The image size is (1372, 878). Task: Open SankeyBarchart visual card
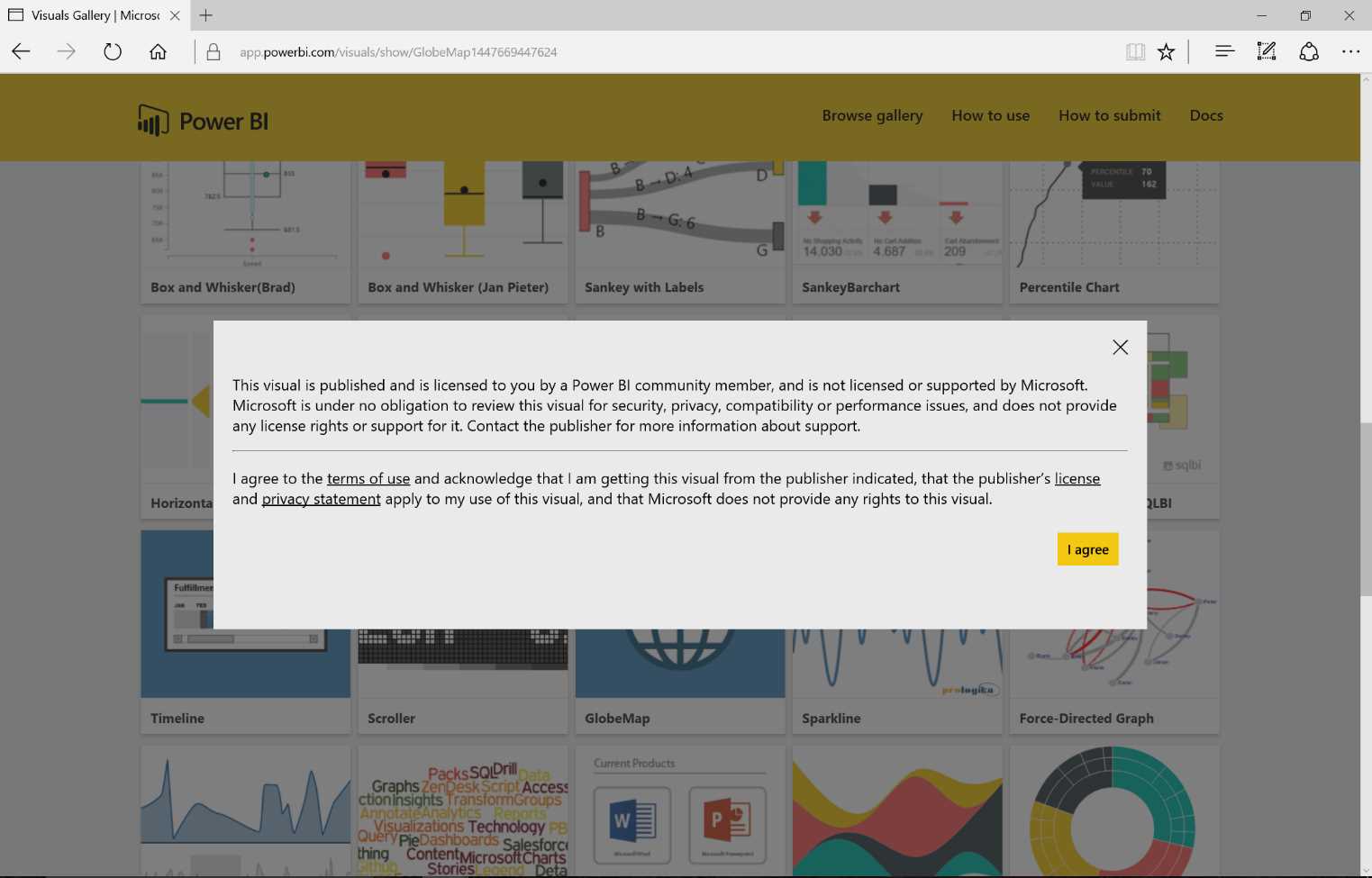pos(897,232)
